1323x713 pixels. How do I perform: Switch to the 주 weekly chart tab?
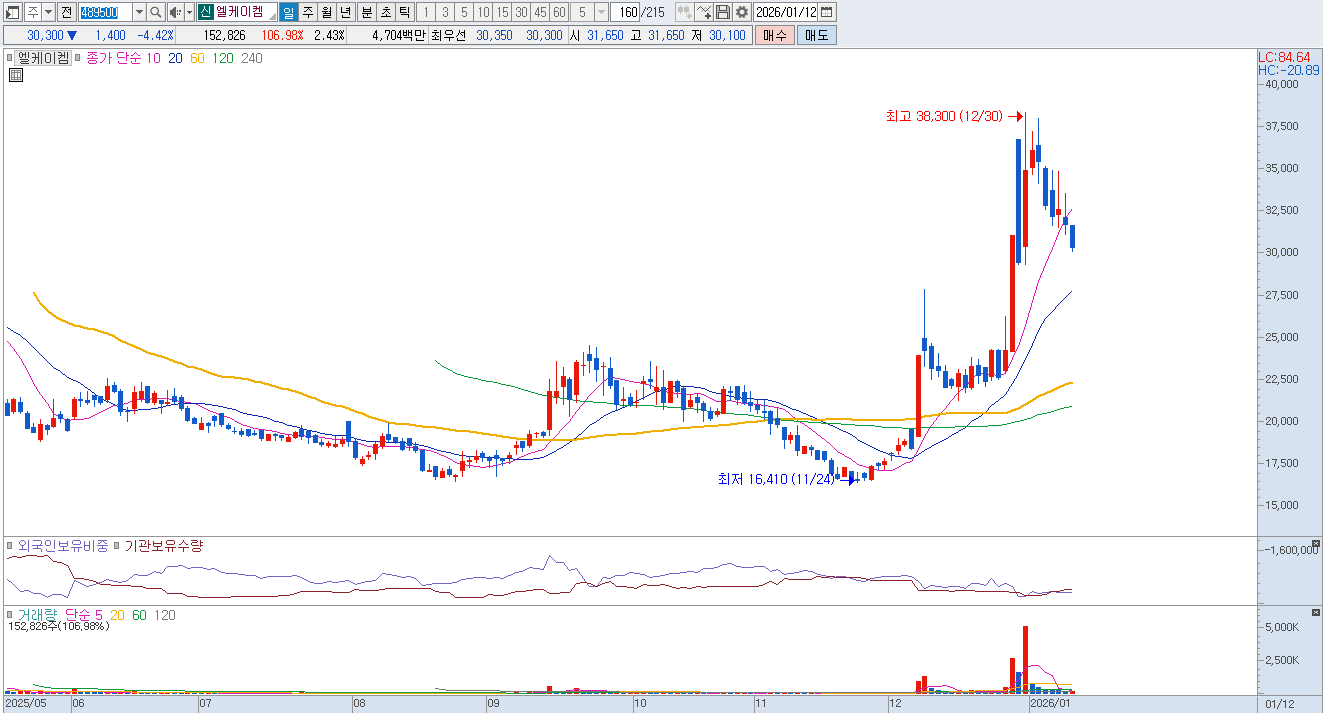coord(307,12)
